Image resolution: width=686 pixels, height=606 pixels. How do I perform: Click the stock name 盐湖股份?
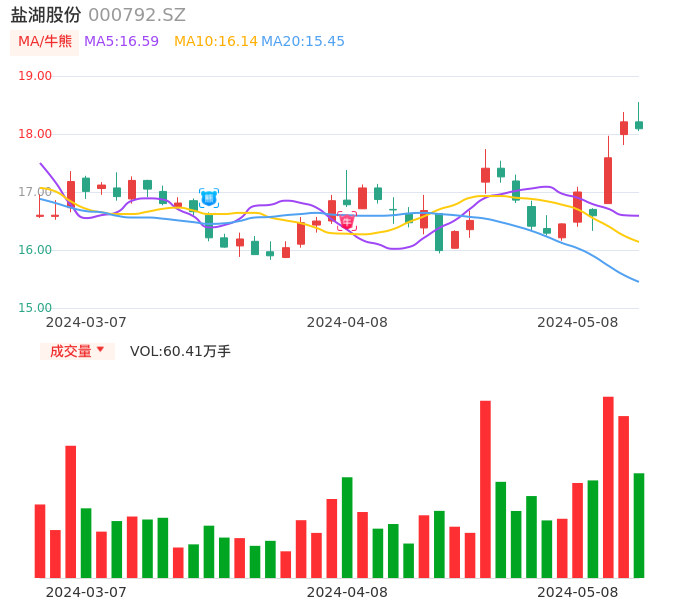pos(46,15)
